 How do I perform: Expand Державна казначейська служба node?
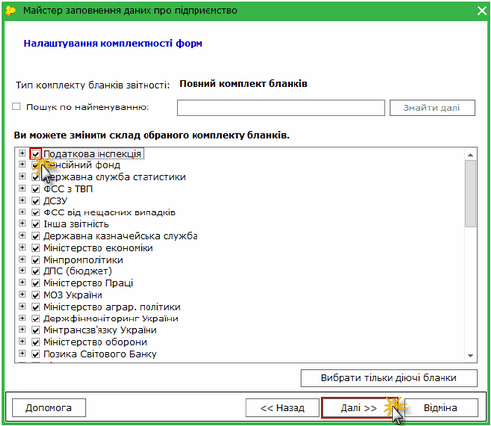tap(22, 235)
